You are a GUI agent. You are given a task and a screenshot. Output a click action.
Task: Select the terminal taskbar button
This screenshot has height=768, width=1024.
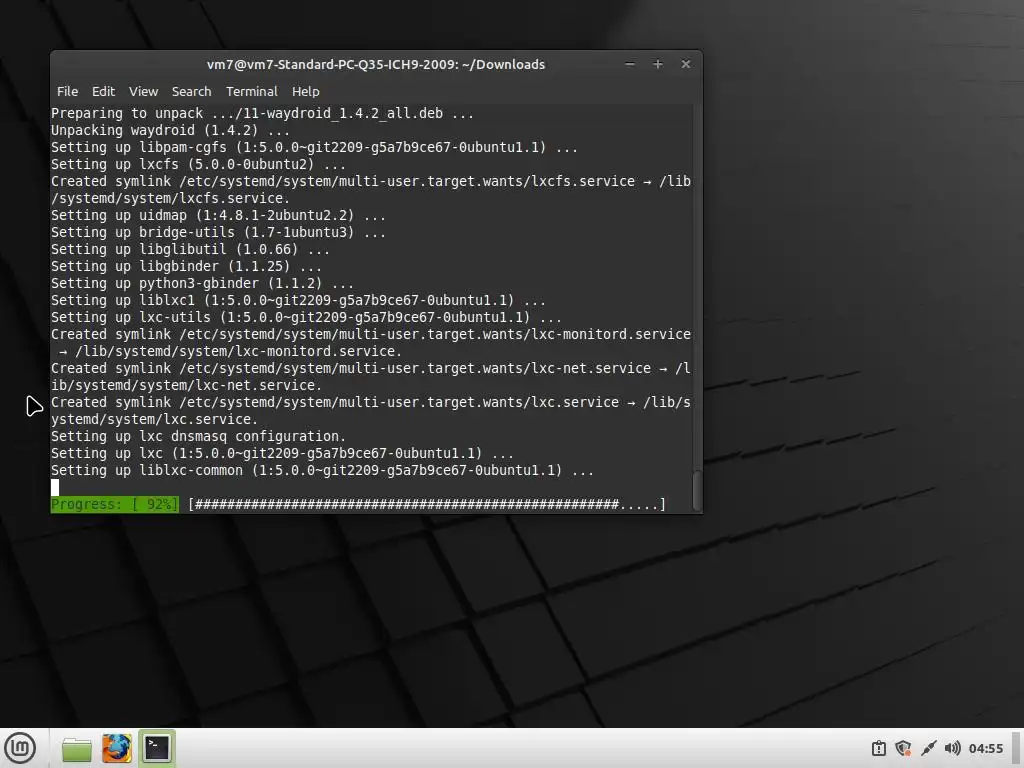point(157,748)
